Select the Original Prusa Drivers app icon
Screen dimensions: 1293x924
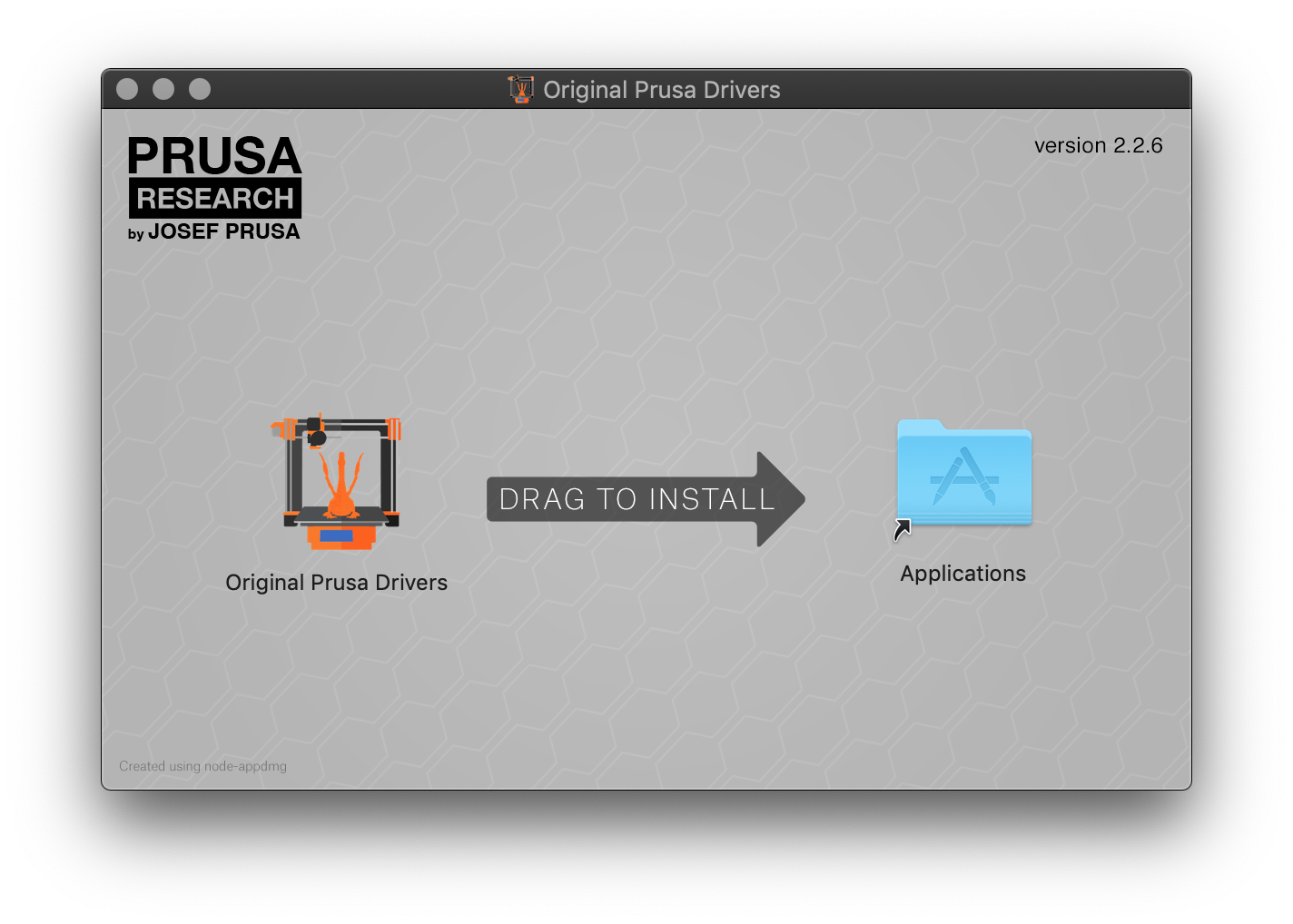(336, 479)
